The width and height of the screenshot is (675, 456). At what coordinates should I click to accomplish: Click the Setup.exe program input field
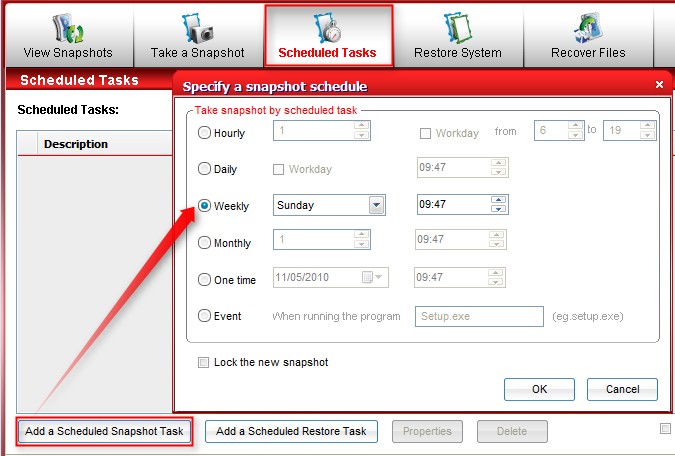tap(479, 316)
